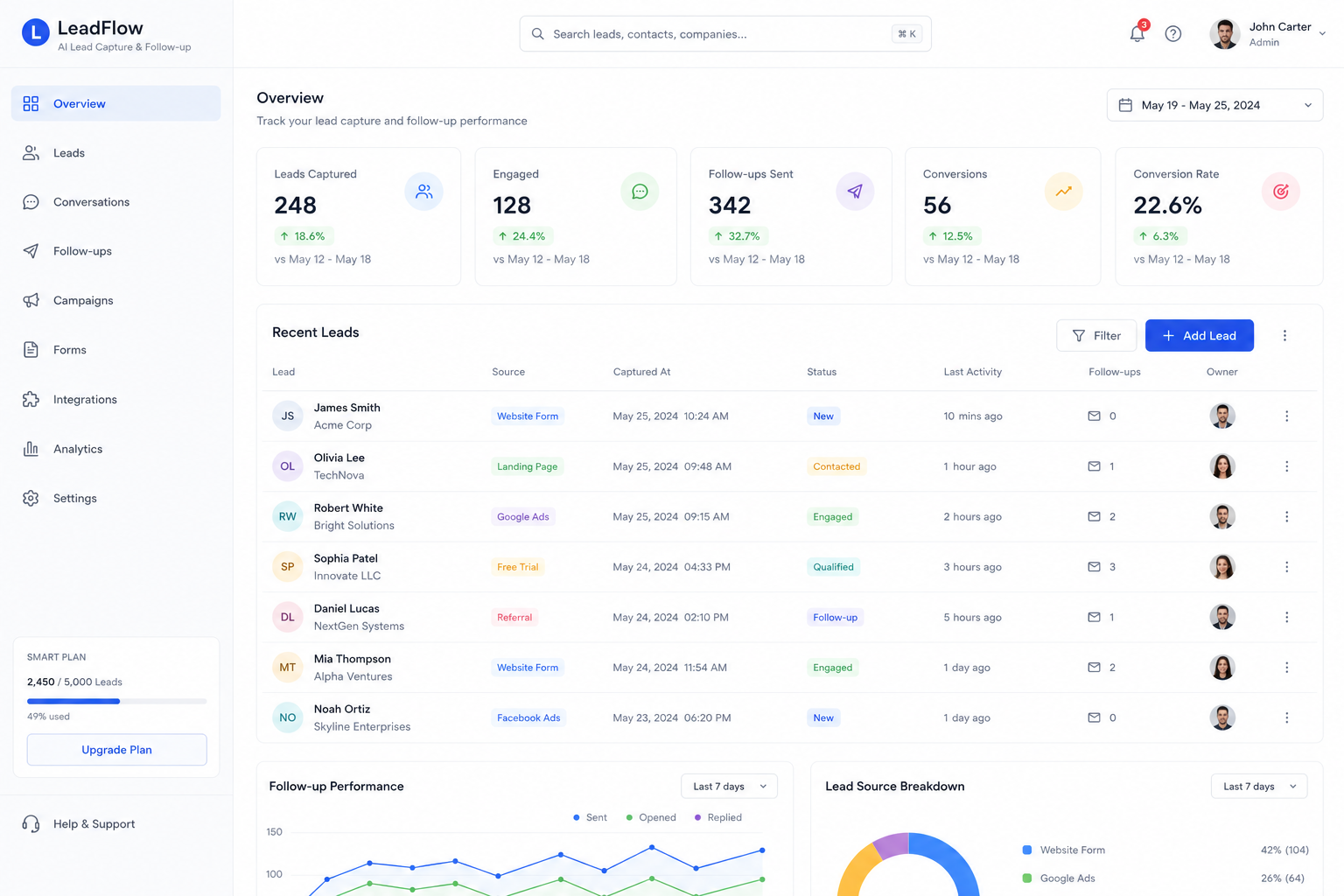Viewport: 1344px width, 896px height.
Task: Open row actions for Robert White
Action: tap(1286, 517)
